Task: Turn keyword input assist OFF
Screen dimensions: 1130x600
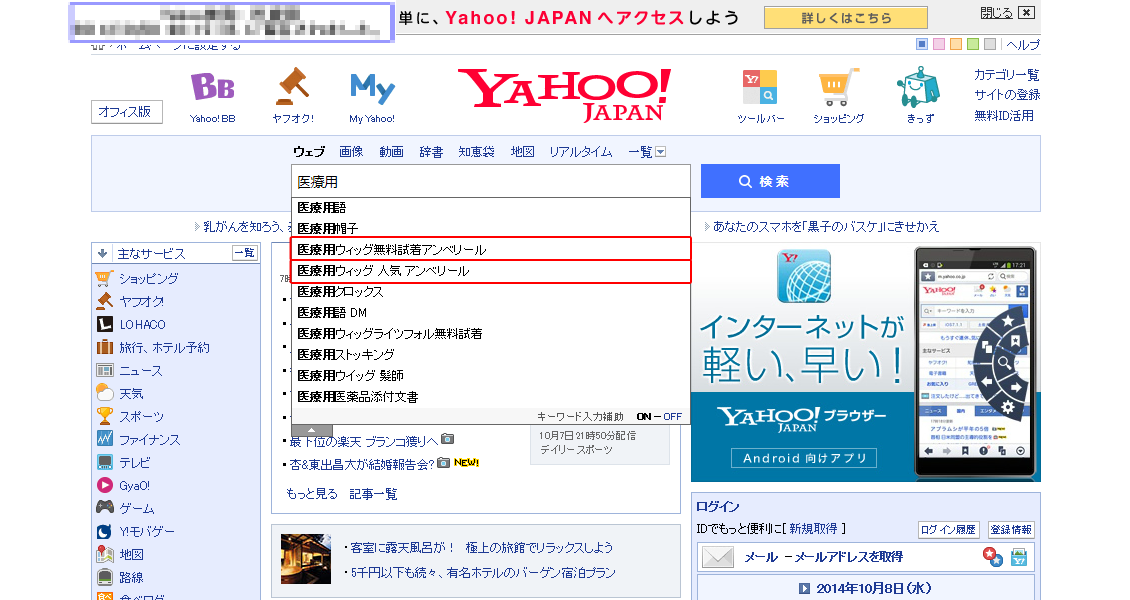Action: (672, 416)
